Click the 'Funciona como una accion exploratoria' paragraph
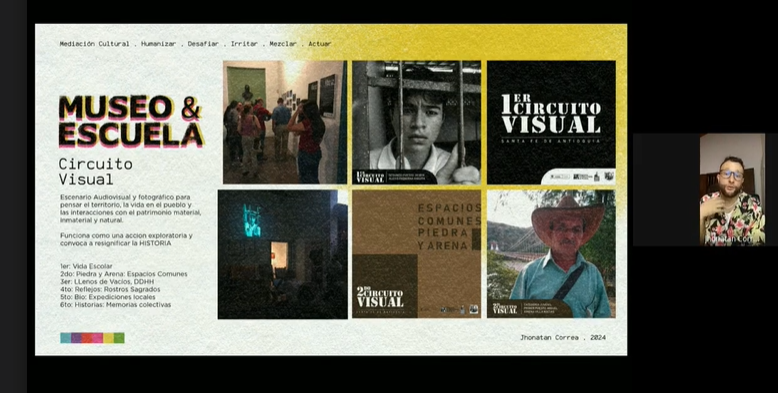778x393 pixels. click(x=127, y=240)
